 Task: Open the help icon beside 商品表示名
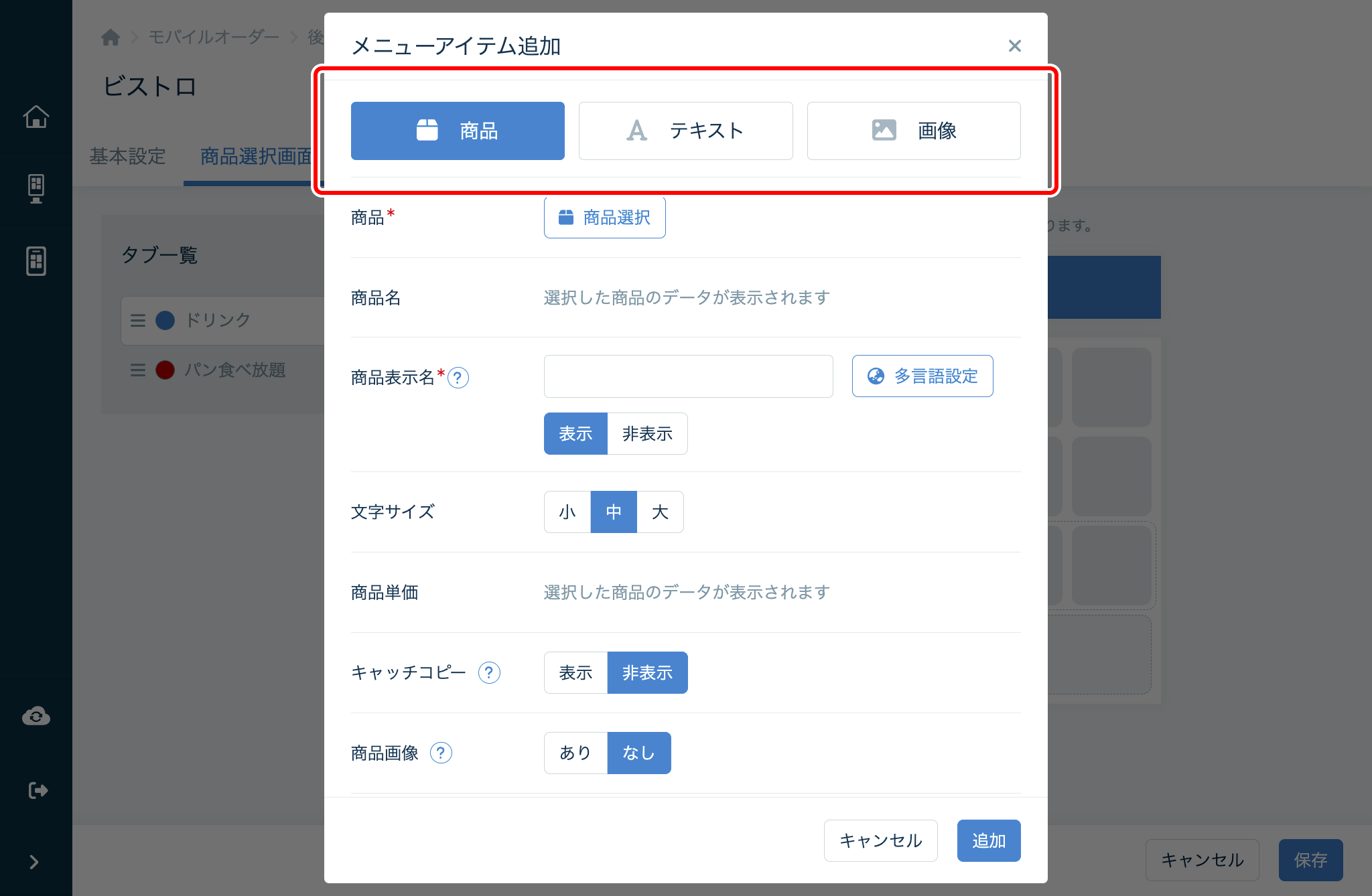[458, 378]
